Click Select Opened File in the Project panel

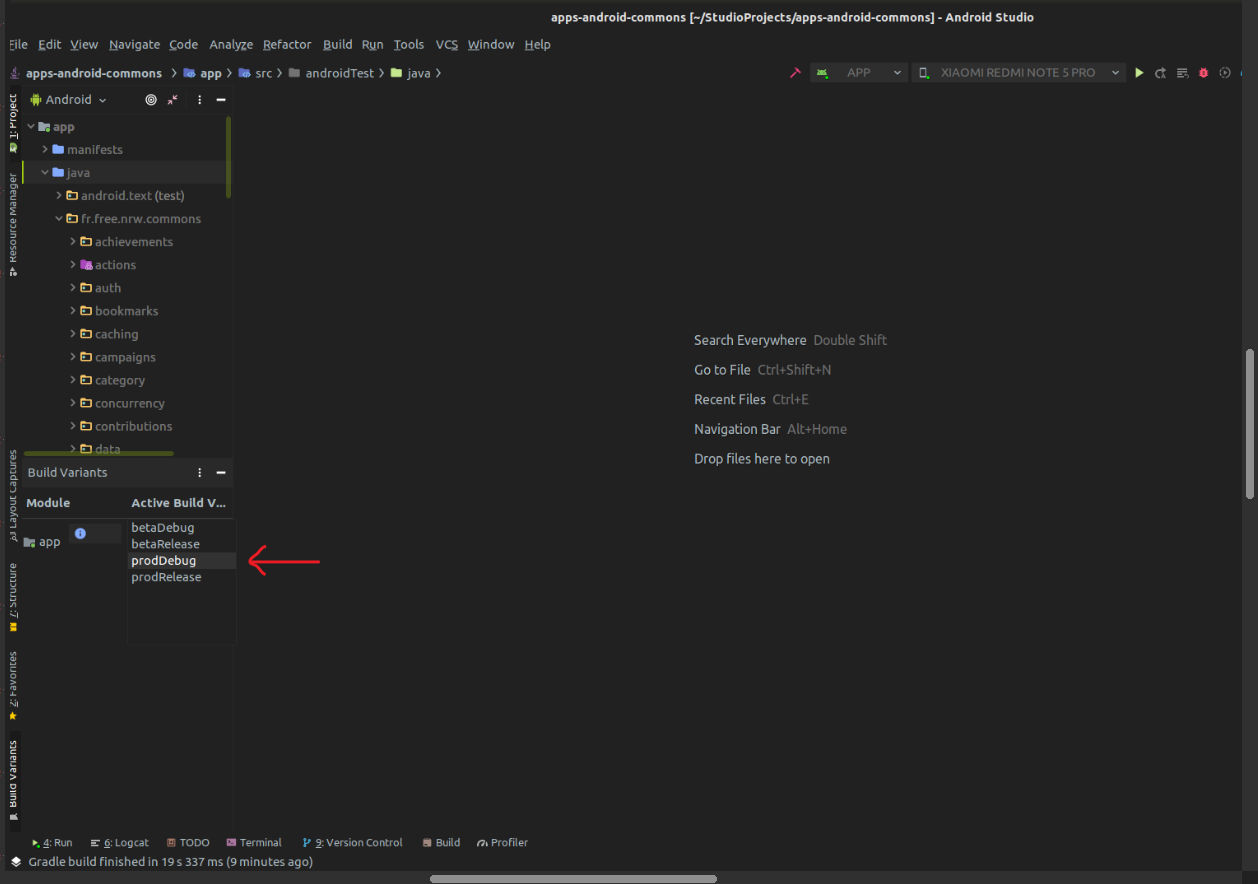(x=151, y=99)
